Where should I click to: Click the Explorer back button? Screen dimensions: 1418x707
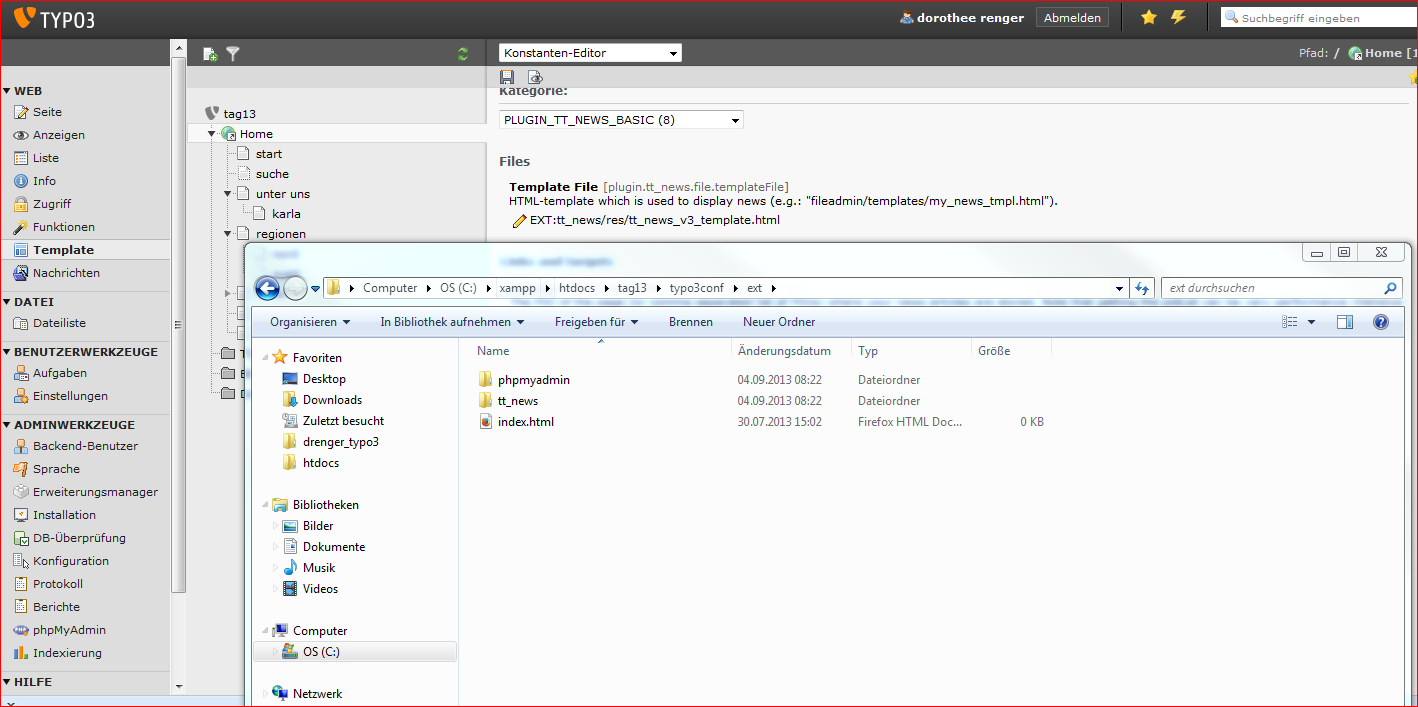point(267,288)
